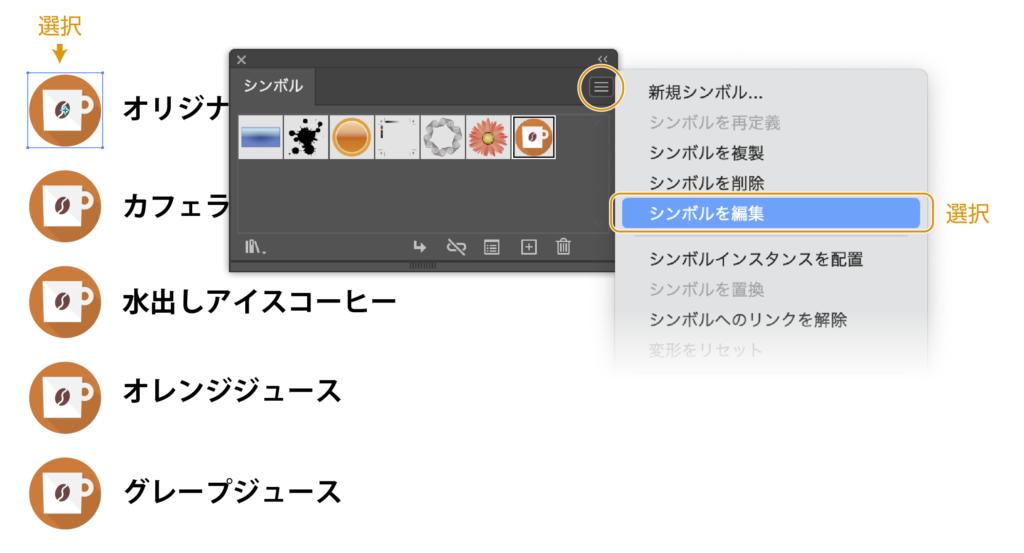The image size is (1024, 553).
Task: Collapse the panel with double-chevron icon
Action: click(x=602, y=59)
